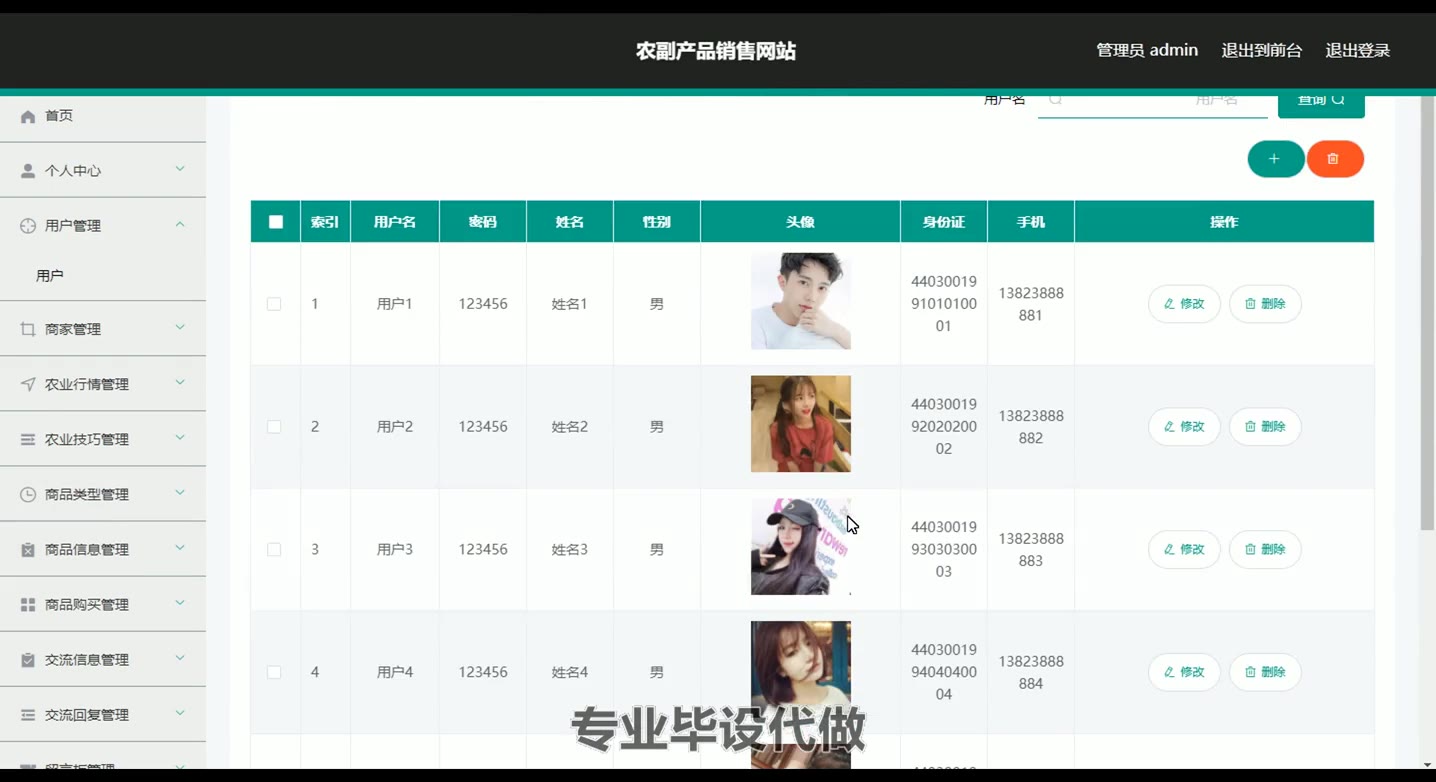Expand the 交流回复管理 chevron
Viewport: 1436px width, 782px height.
pos(180,713)
